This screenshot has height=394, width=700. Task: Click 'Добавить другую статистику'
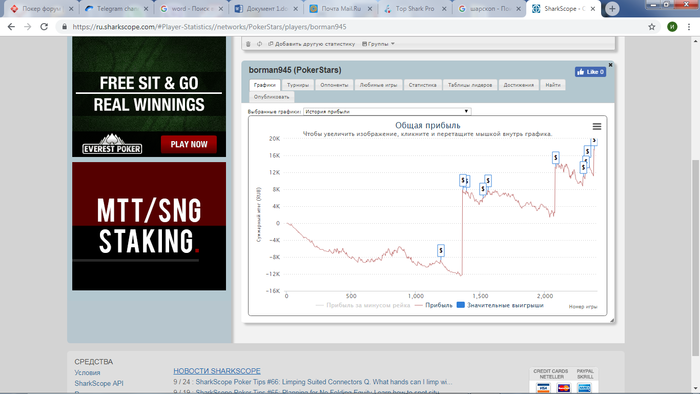pyautogui.click(x=312, y=44)
